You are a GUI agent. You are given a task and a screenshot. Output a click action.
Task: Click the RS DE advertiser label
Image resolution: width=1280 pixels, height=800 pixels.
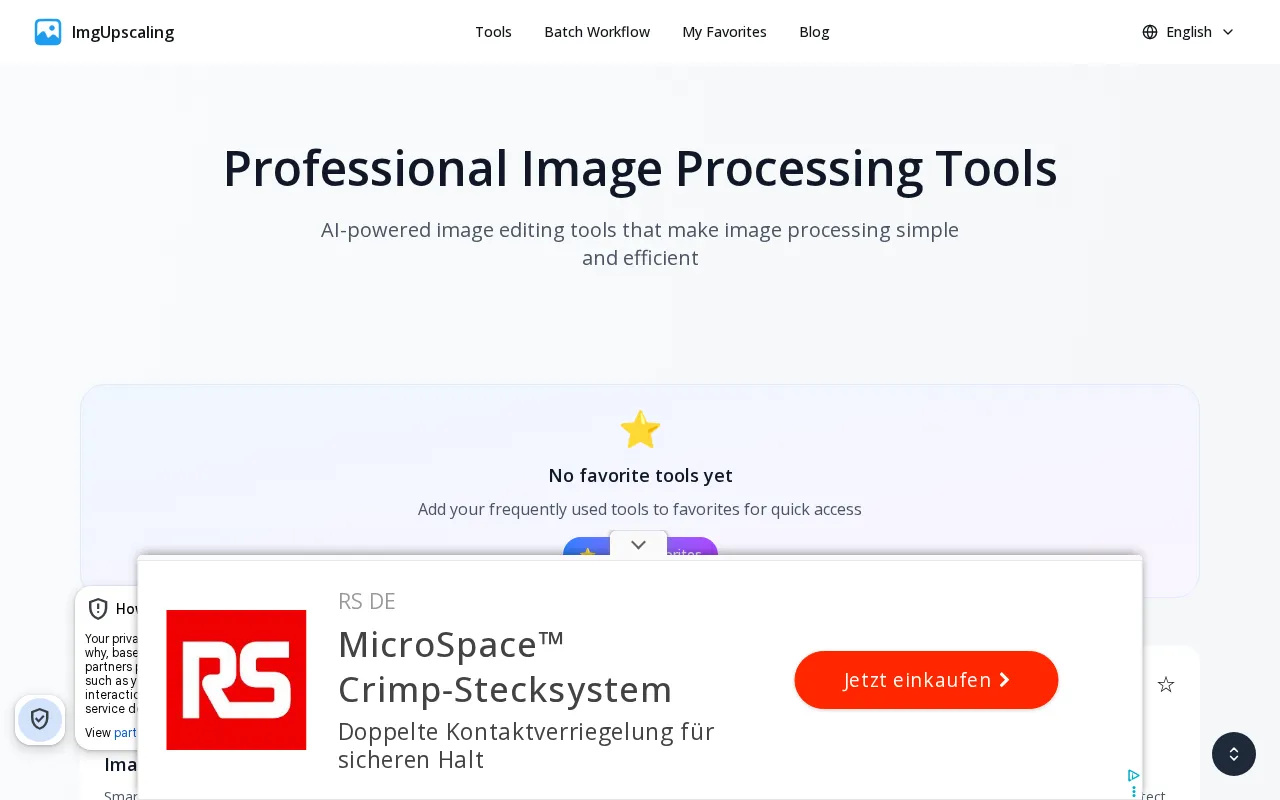(367, 601)
